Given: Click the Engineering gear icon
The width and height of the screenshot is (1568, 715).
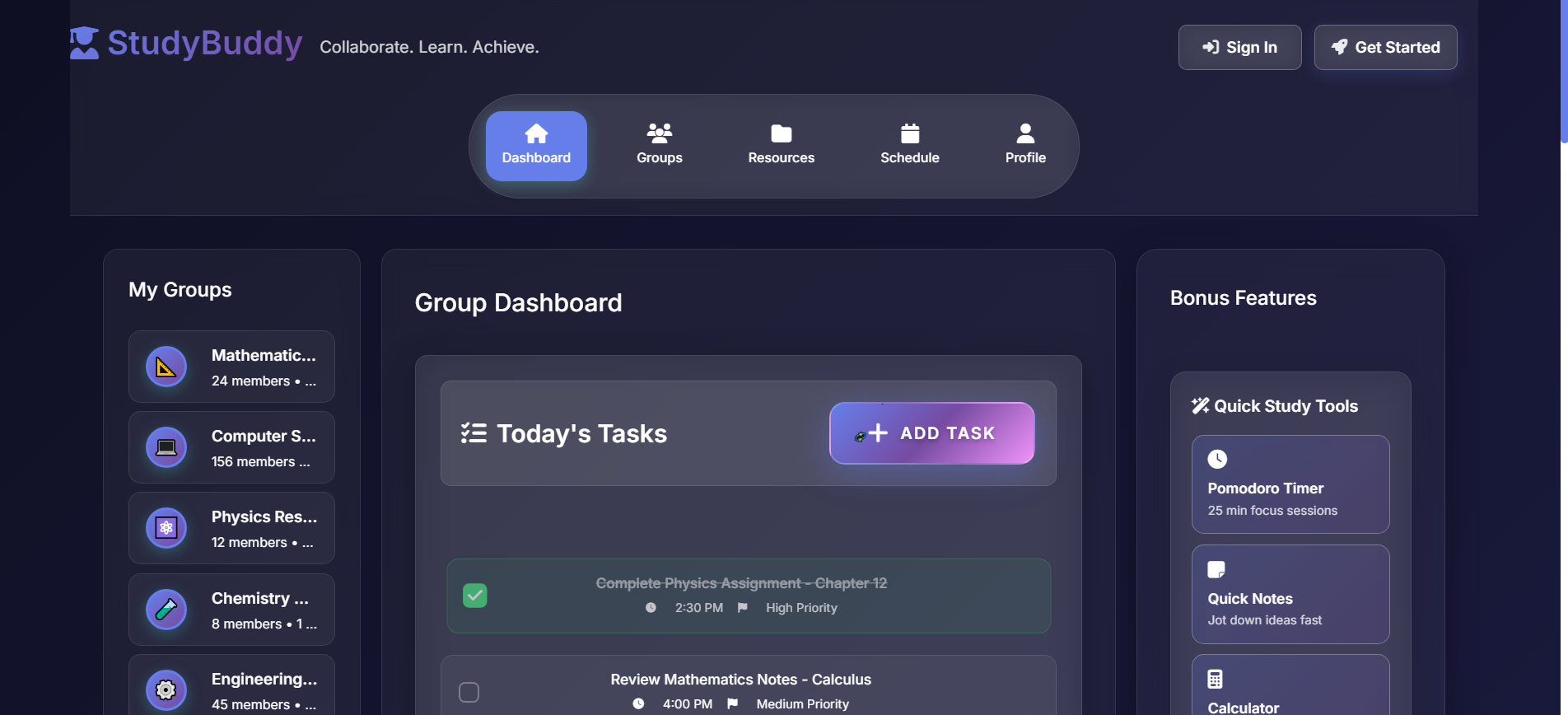Looking at the screenshot, I should click(166, 689).
